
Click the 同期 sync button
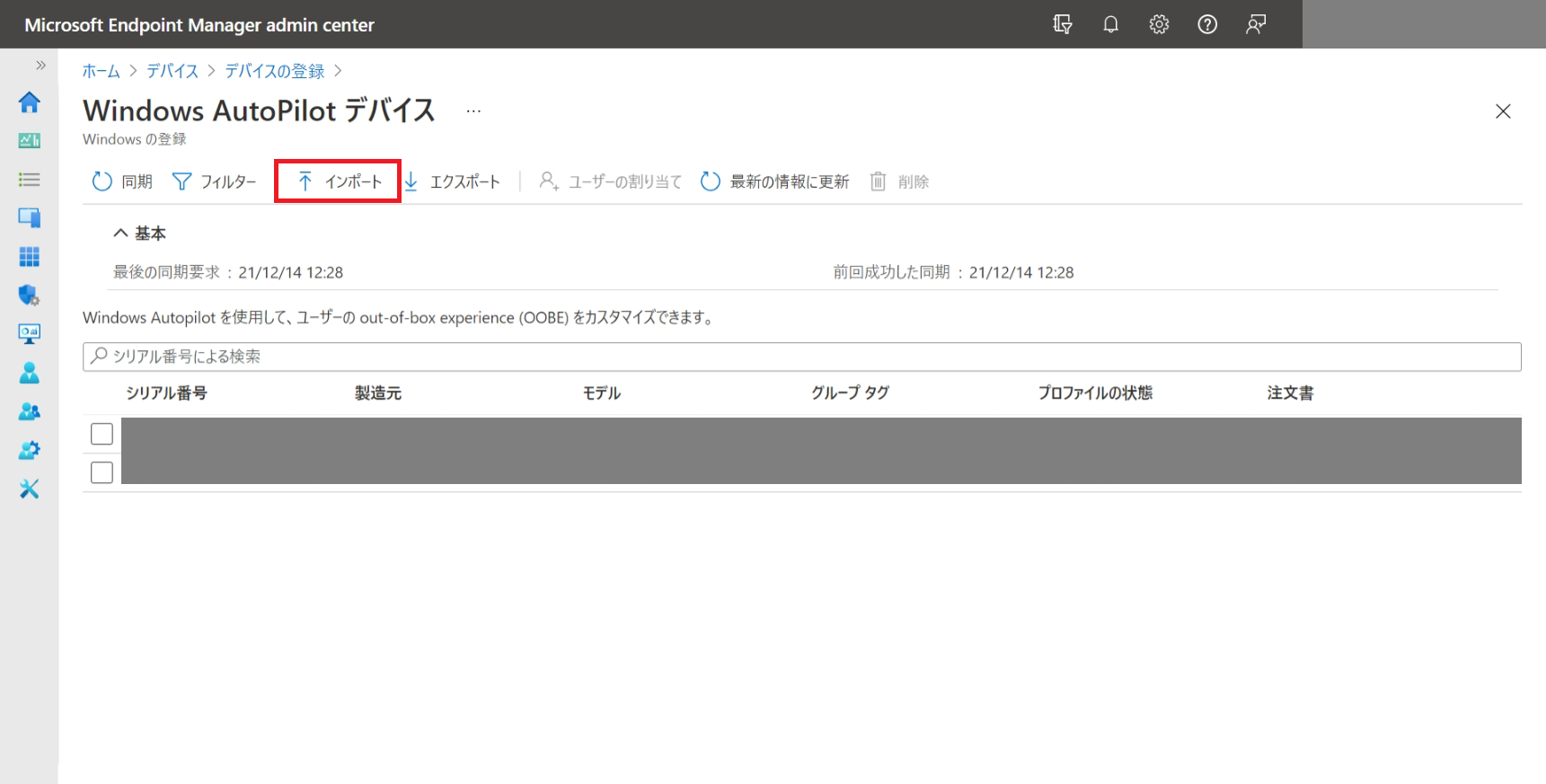tap(122, 181)
